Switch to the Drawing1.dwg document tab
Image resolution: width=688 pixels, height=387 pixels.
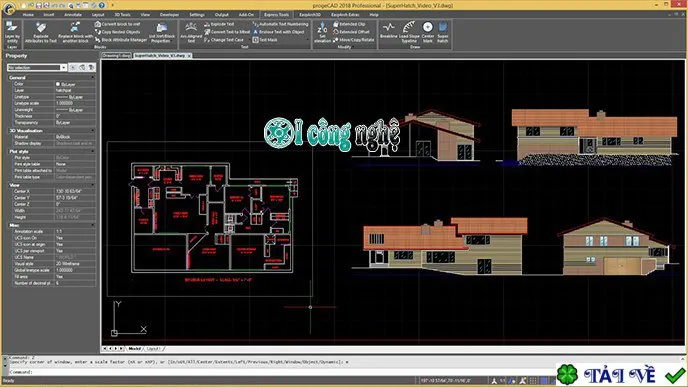[116, 56]
